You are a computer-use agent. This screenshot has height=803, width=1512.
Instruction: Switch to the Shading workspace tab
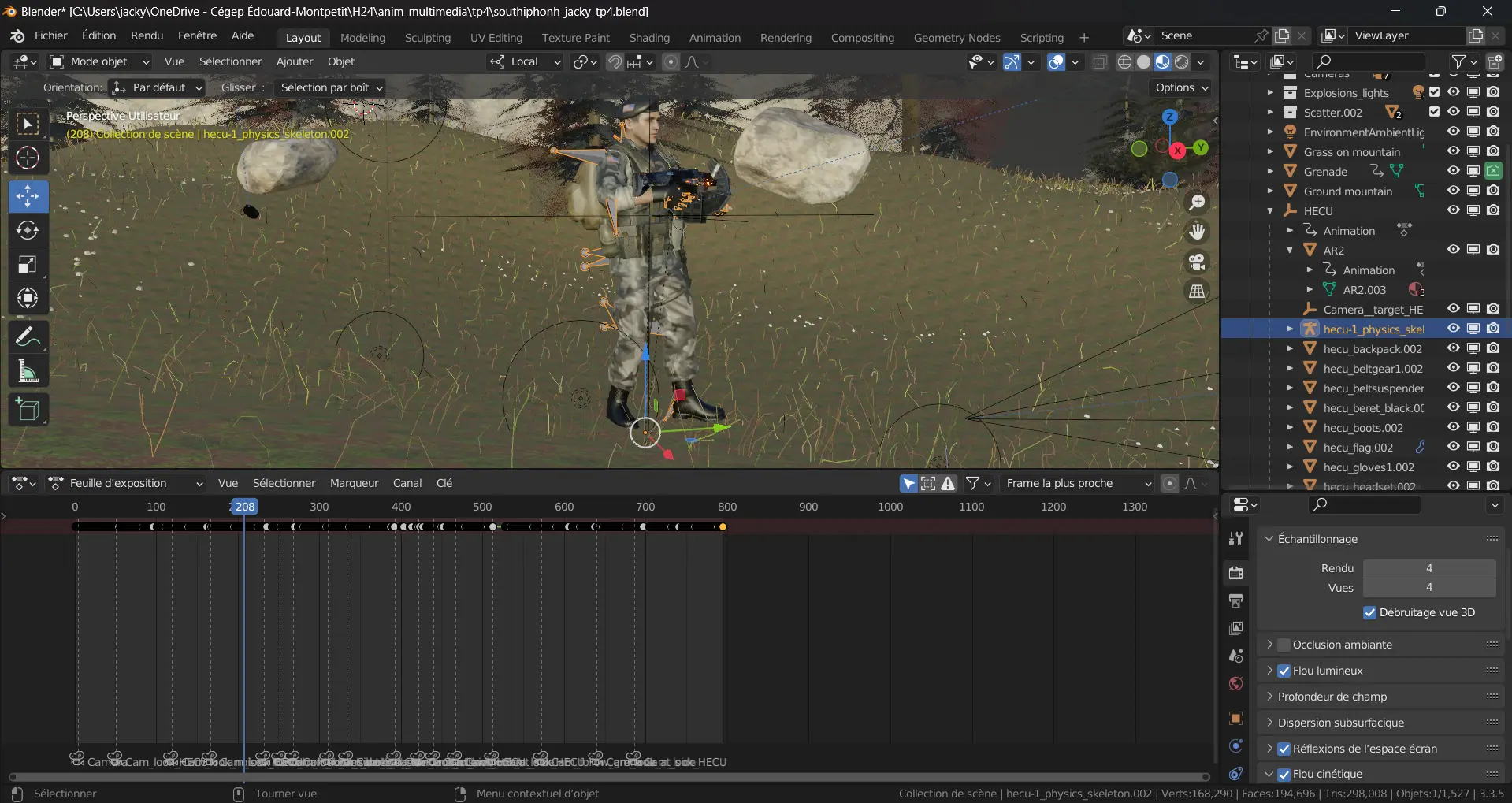(x=649, y=38)
